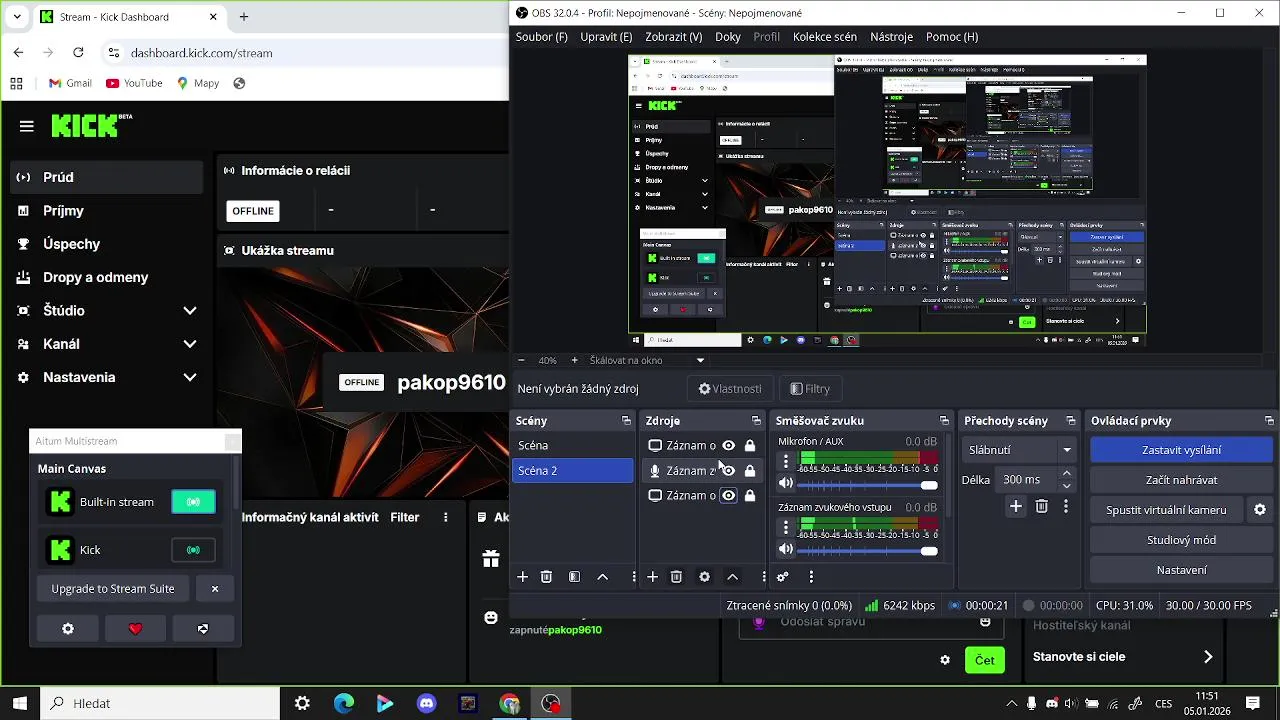Open Aitum Multistream settings gear

[x=68, y=629]
